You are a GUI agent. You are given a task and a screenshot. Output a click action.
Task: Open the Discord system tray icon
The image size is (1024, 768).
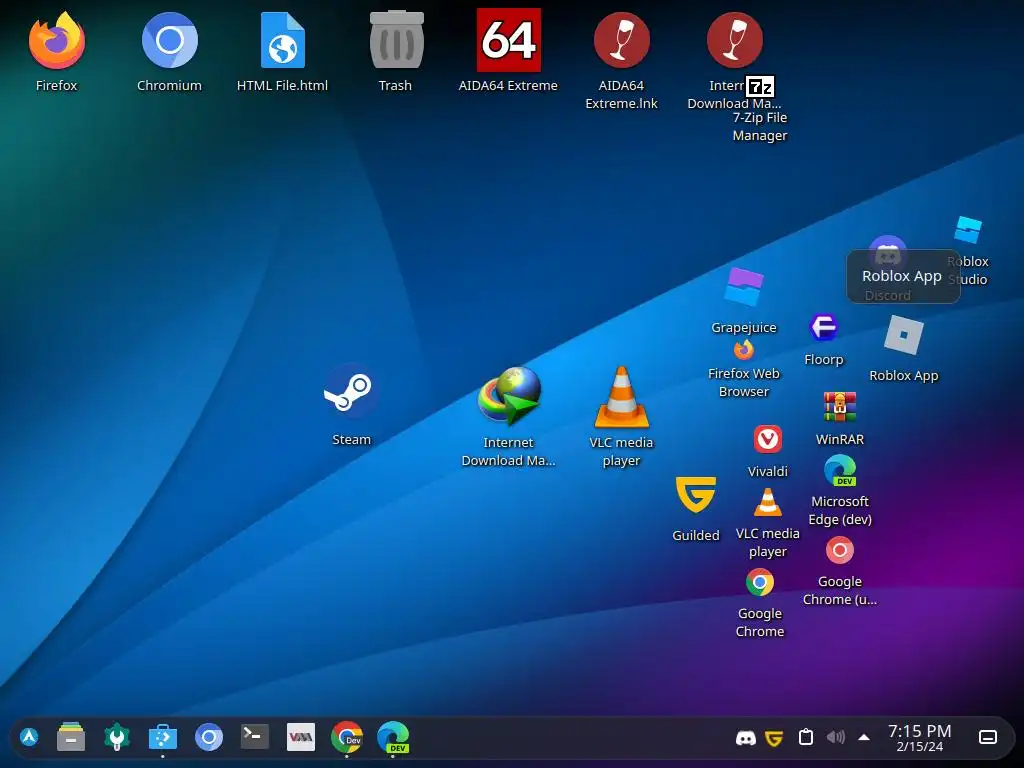click(746, 738)
